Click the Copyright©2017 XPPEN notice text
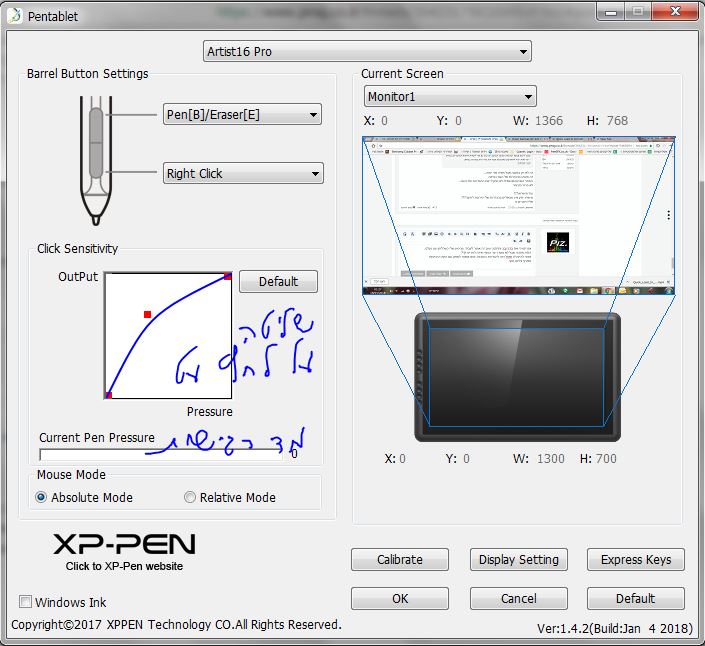This screenshot has height=646, width=705. (176, 624)
